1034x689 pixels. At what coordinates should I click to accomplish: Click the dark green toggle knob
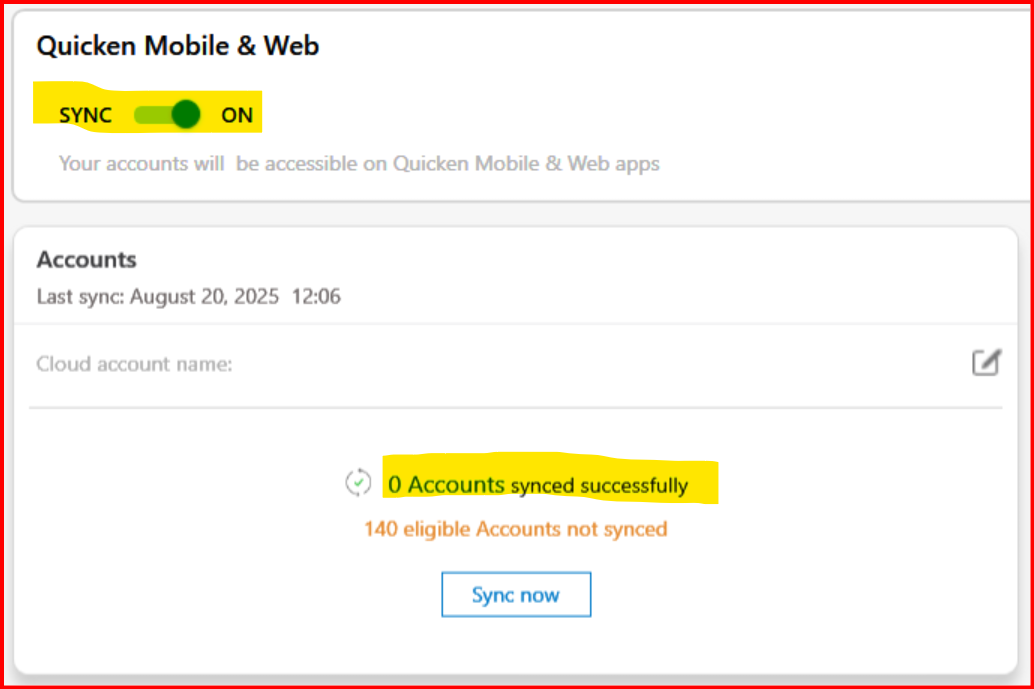click(186, 115)
